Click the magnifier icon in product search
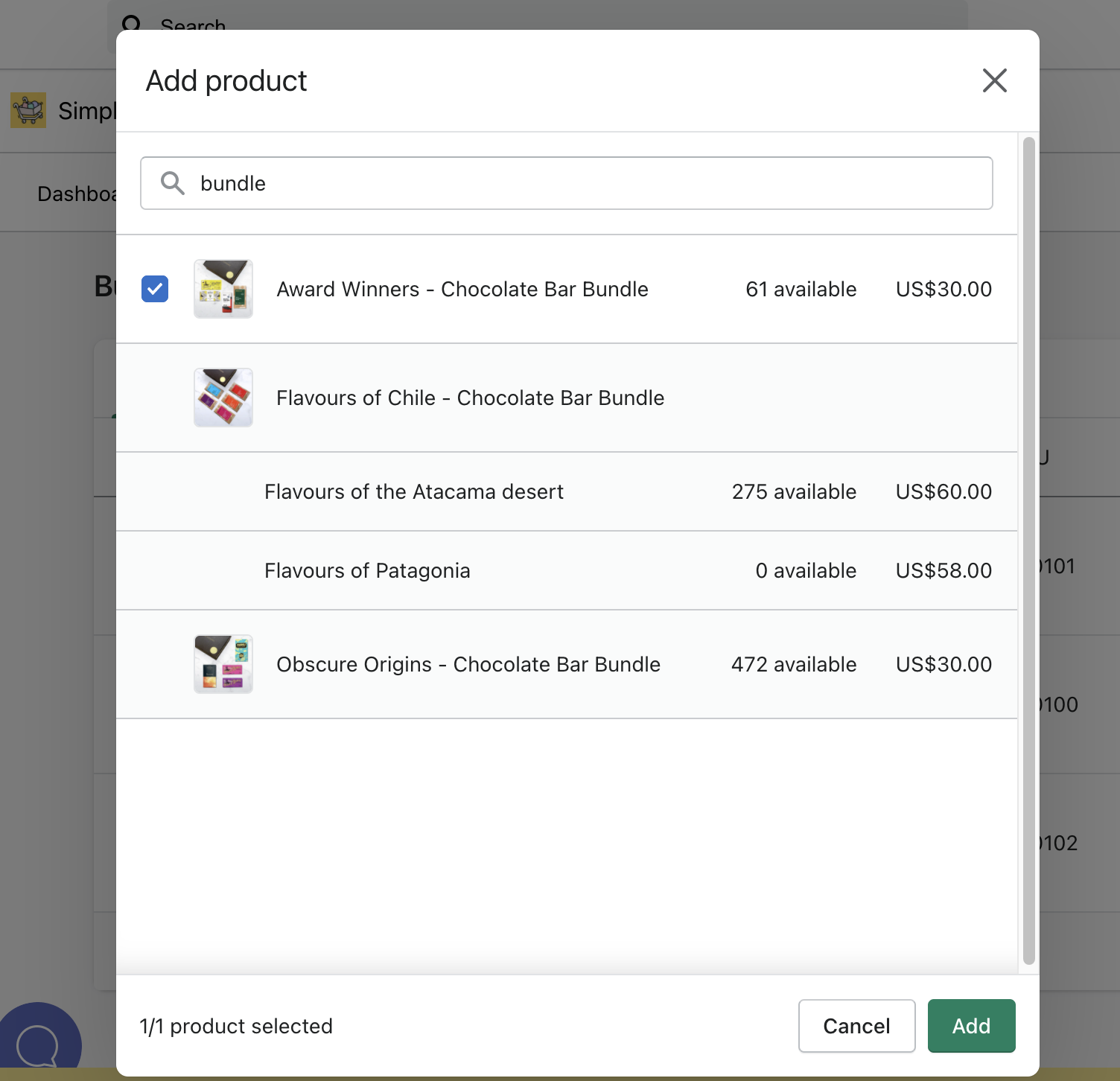1120x1081 pixels. click(x=173, y=183)
